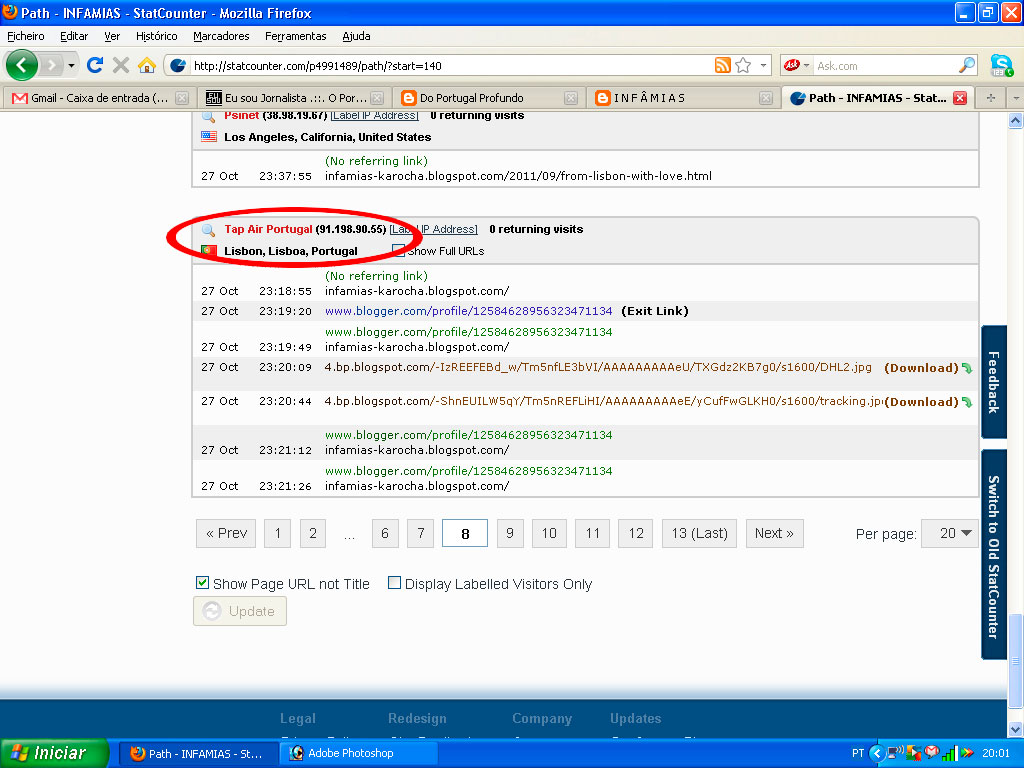Viewport: 1024px width, 768px height.
Task: Switch to Adobe Photoshop in the taskbar
Action: click(358, 753)
